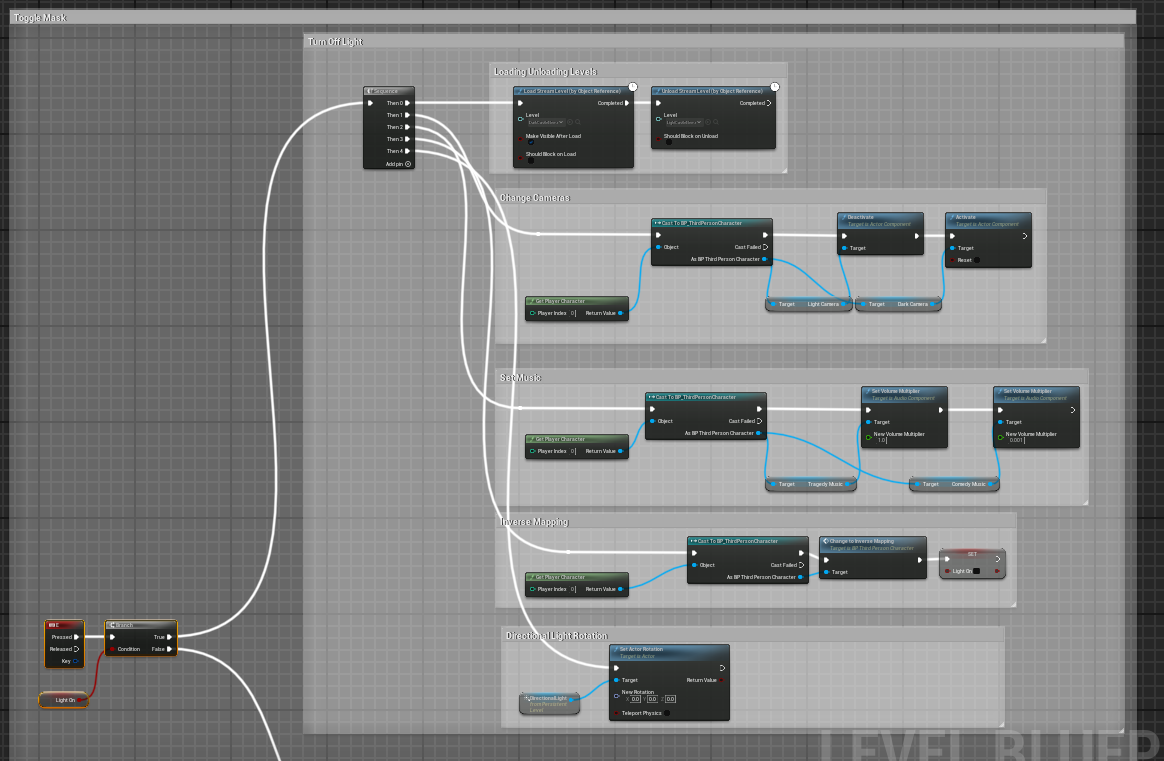The width and height of the screenshot is (1164, 761).
Task: Enable the Make Visible After Load checkbox
Action: coord(531,141)
